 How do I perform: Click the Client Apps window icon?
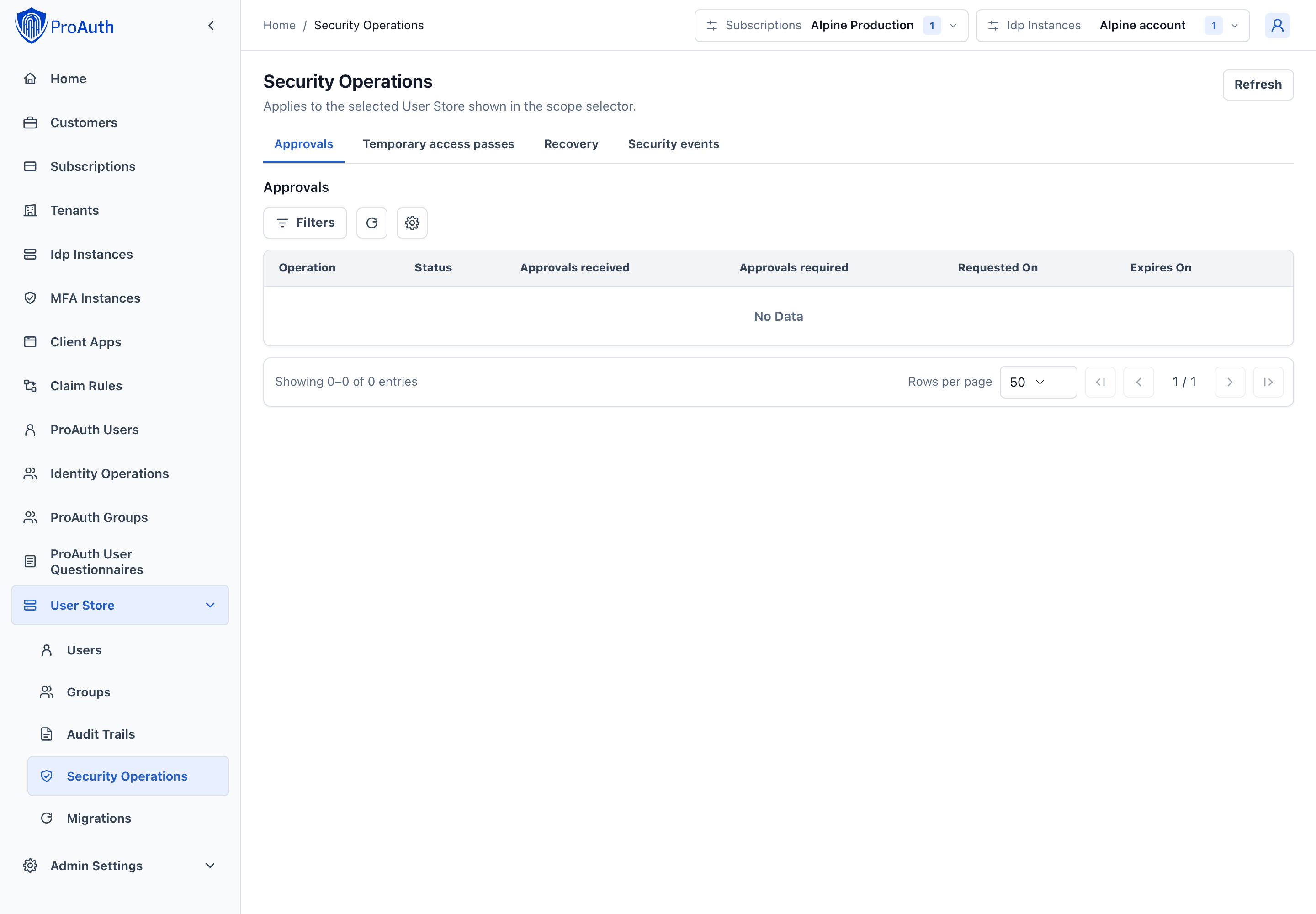coord(30,342)
